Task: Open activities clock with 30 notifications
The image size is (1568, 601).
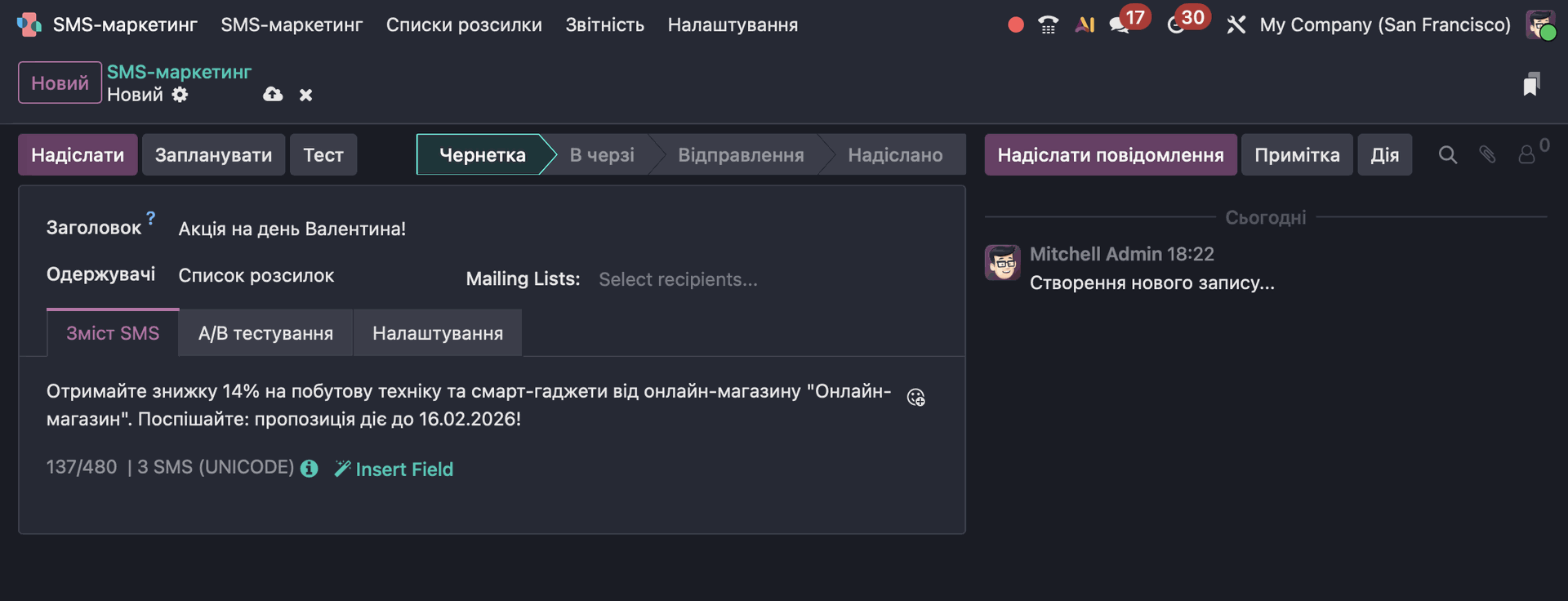Action: (1177, 25)
